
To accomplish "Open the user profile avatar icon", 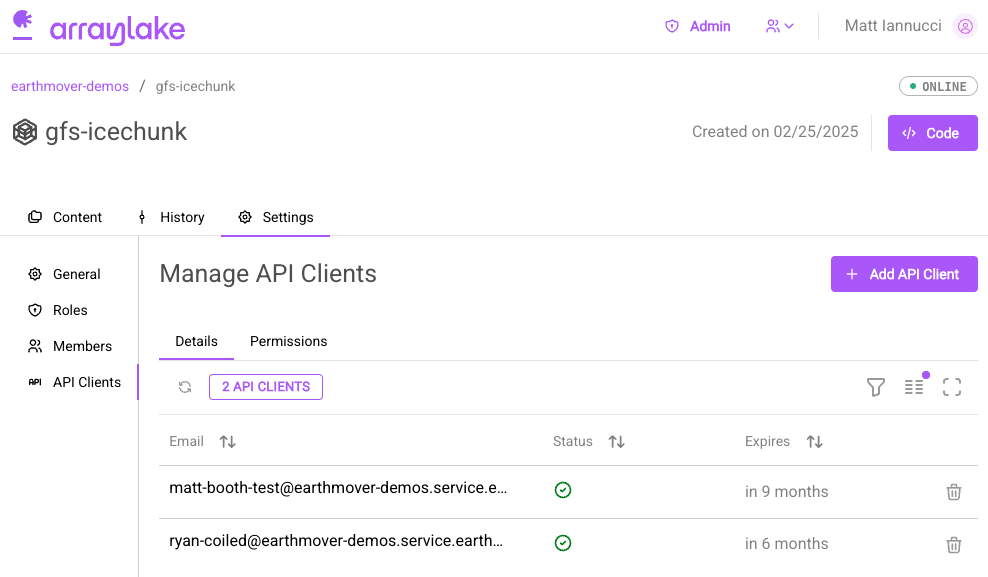I will (x=965, y=27).
